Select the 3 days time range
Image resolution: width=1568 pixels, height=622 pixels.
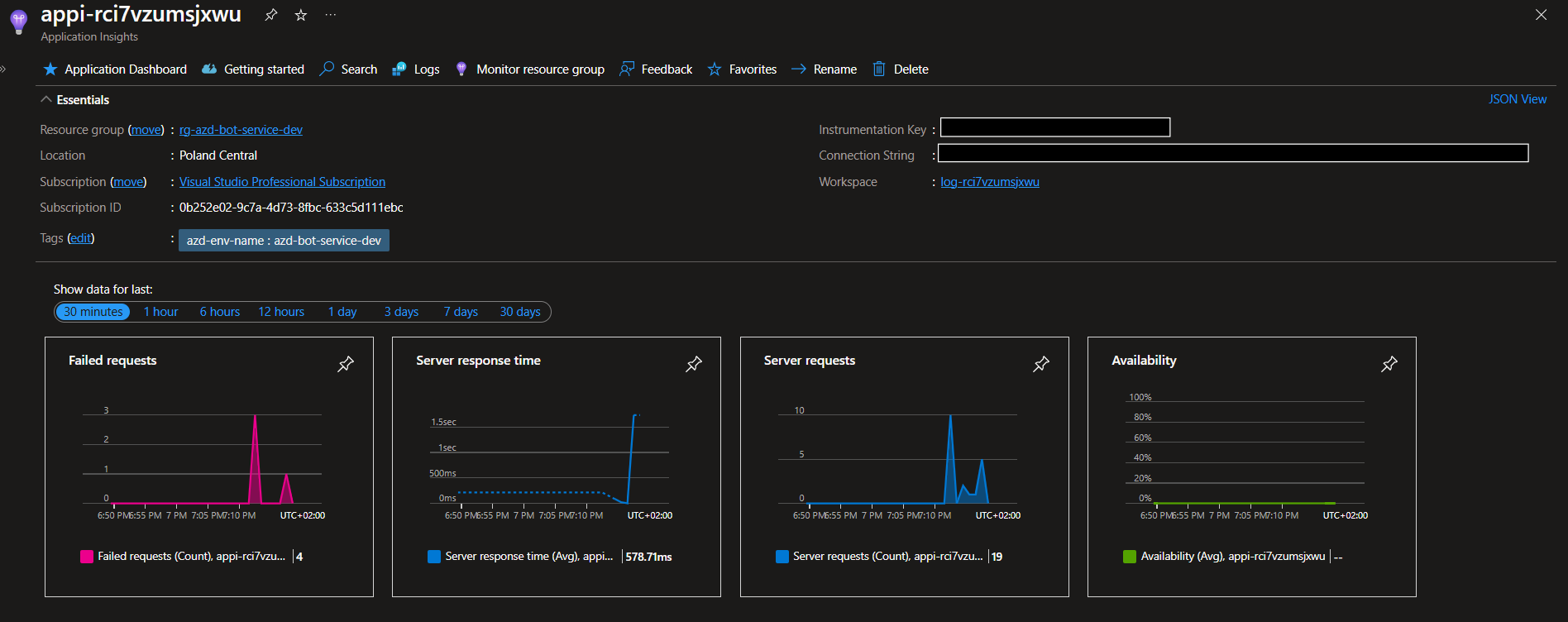[401, 312]
